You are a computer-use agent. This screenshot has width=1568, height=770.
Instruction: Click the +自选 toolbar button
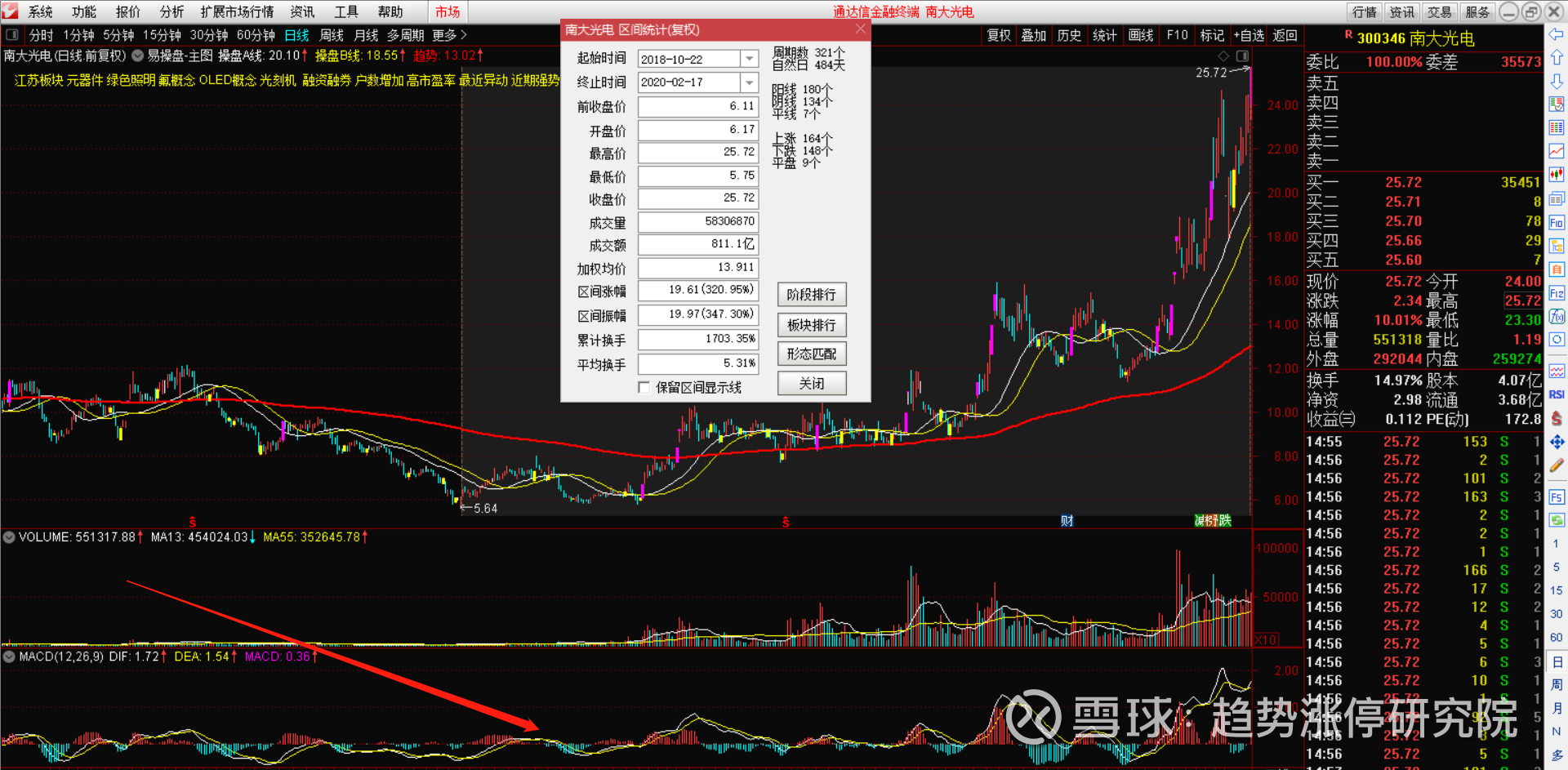1249,35
